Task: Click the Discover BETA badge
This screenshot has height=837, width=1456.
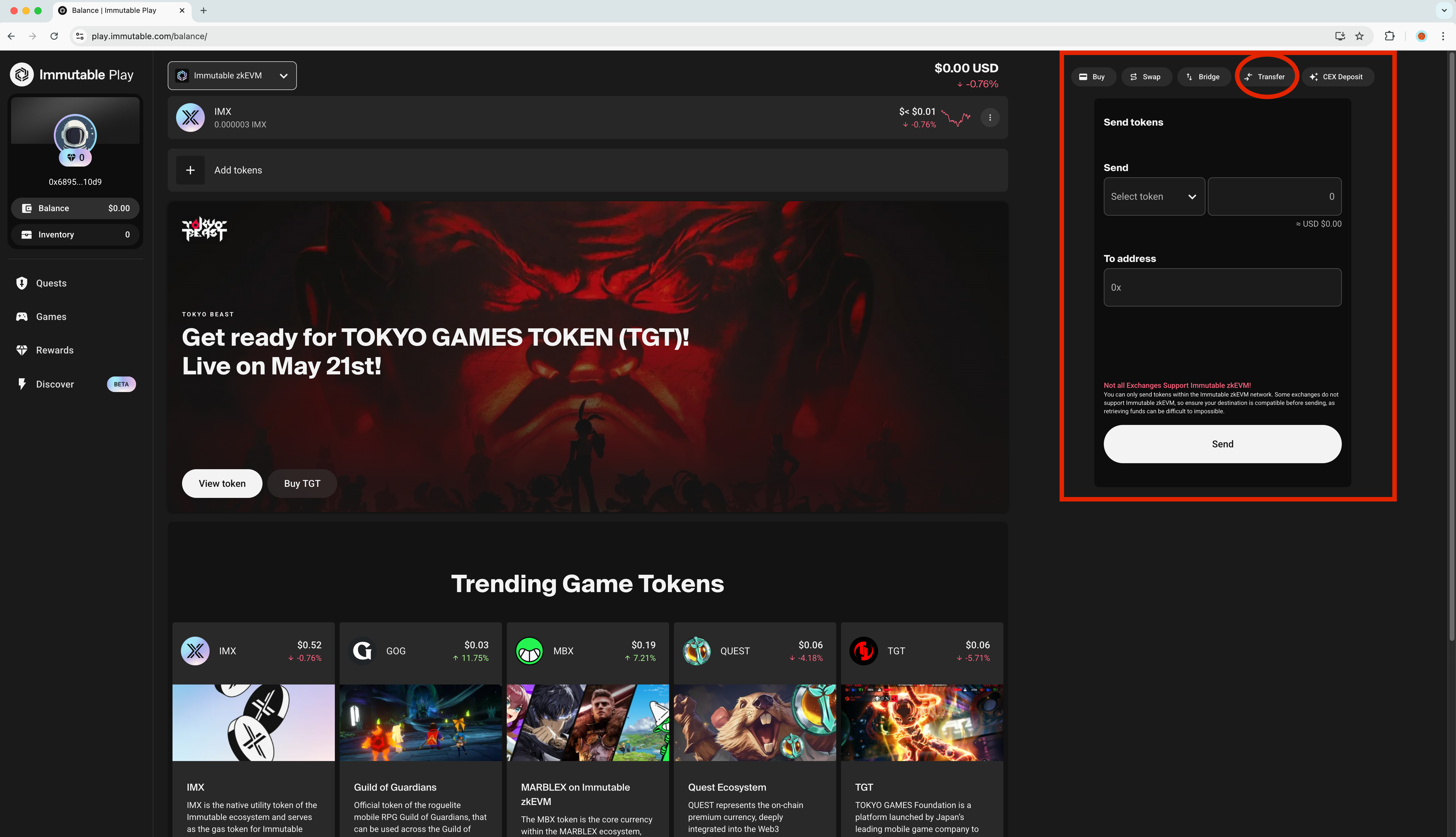Action: click(x=121, y=384)
